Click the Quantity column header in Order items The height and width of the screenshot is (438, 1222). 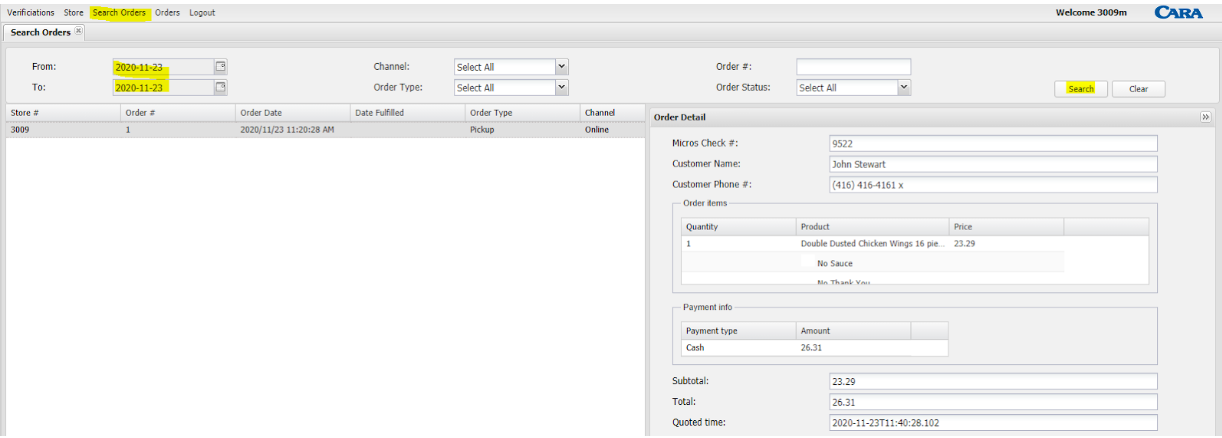[739, 227]
